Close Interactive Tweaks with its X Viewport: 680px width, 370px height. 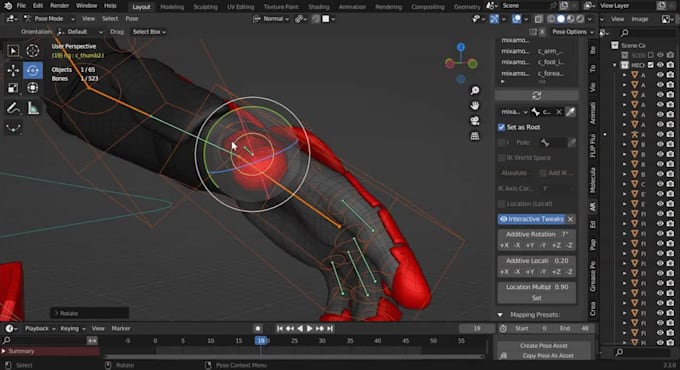click(x=571, y=219)
